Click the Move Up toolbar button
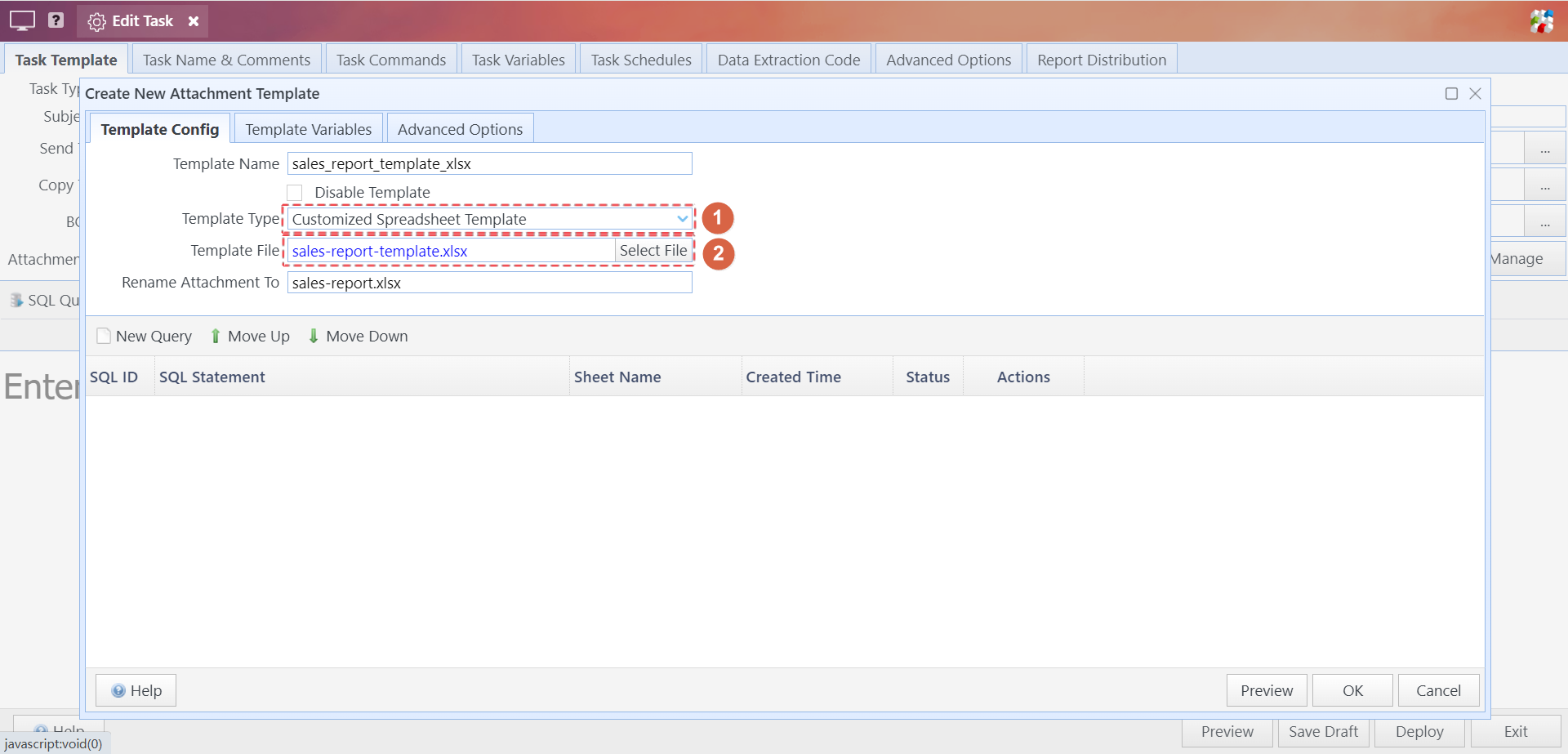This screenshot has width=1568, height=754. [250, 336]
